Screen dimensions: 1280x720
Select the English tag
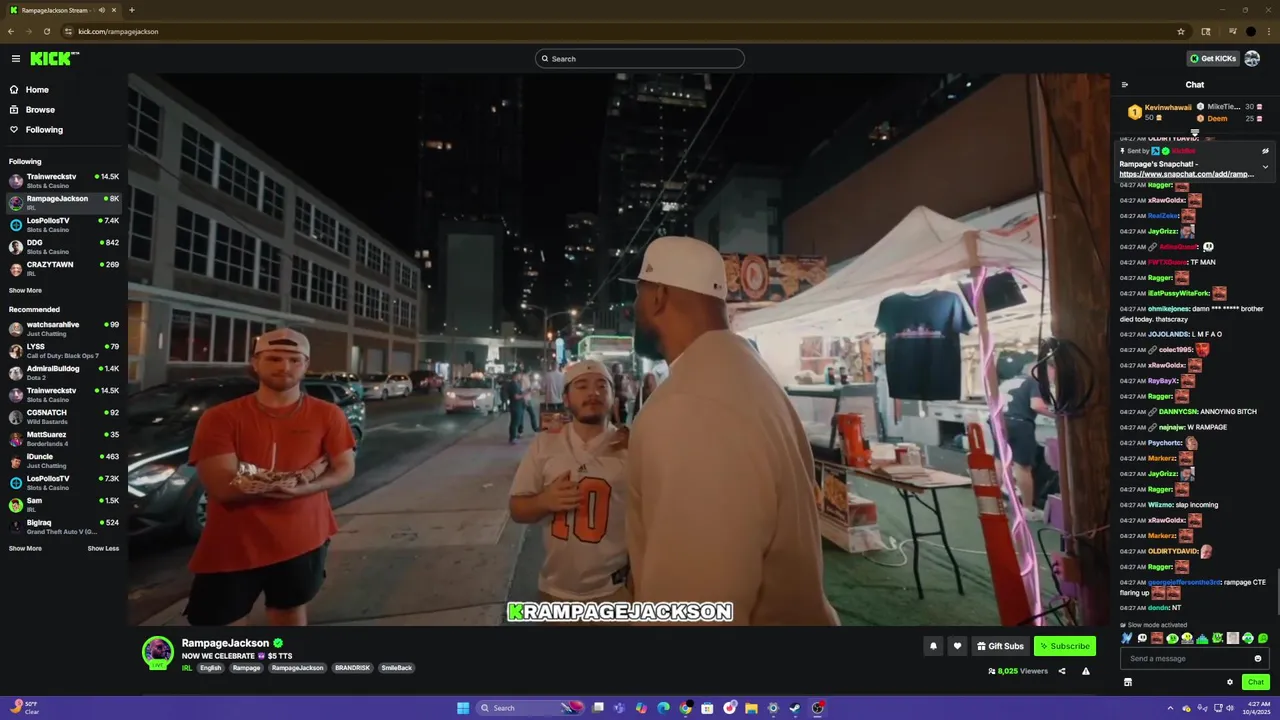pyautogui.click(x=211, y=668)
